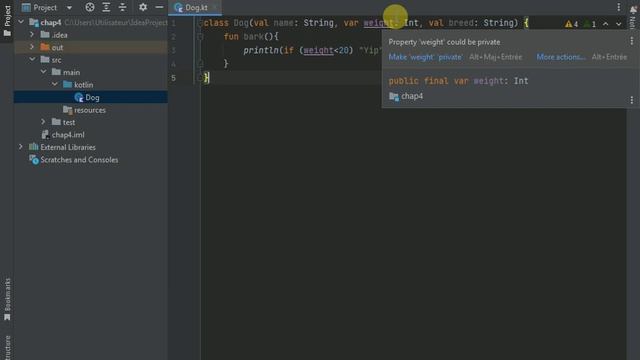
Task: Collapse the kotlin folder
Action: click(55, 84)
